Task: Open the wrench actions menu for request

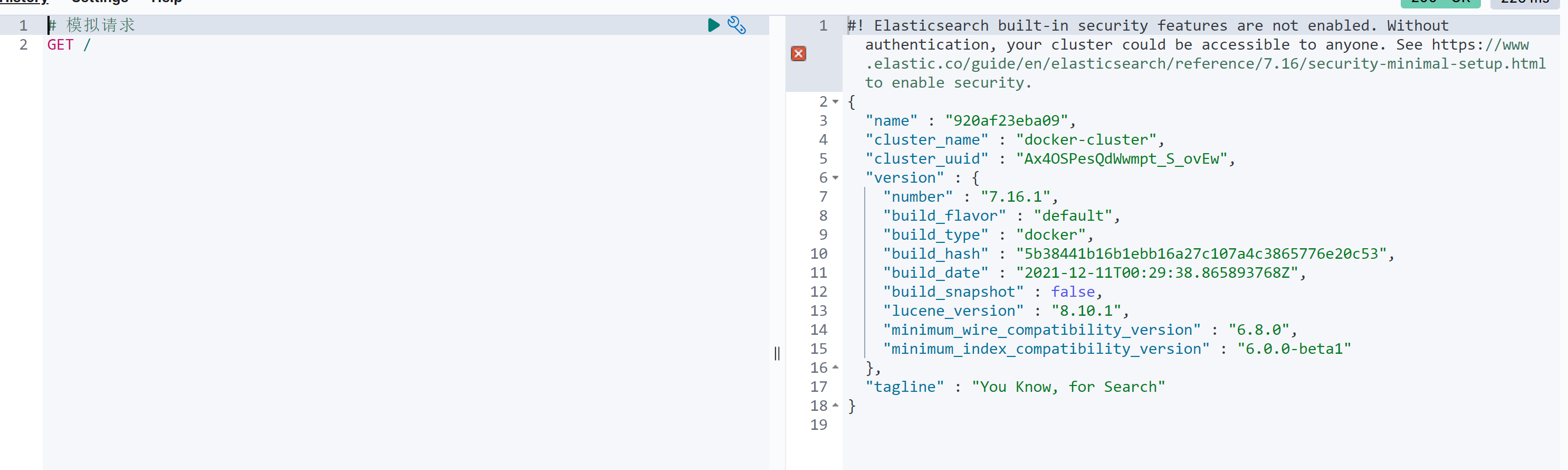Action: point(737,25)
